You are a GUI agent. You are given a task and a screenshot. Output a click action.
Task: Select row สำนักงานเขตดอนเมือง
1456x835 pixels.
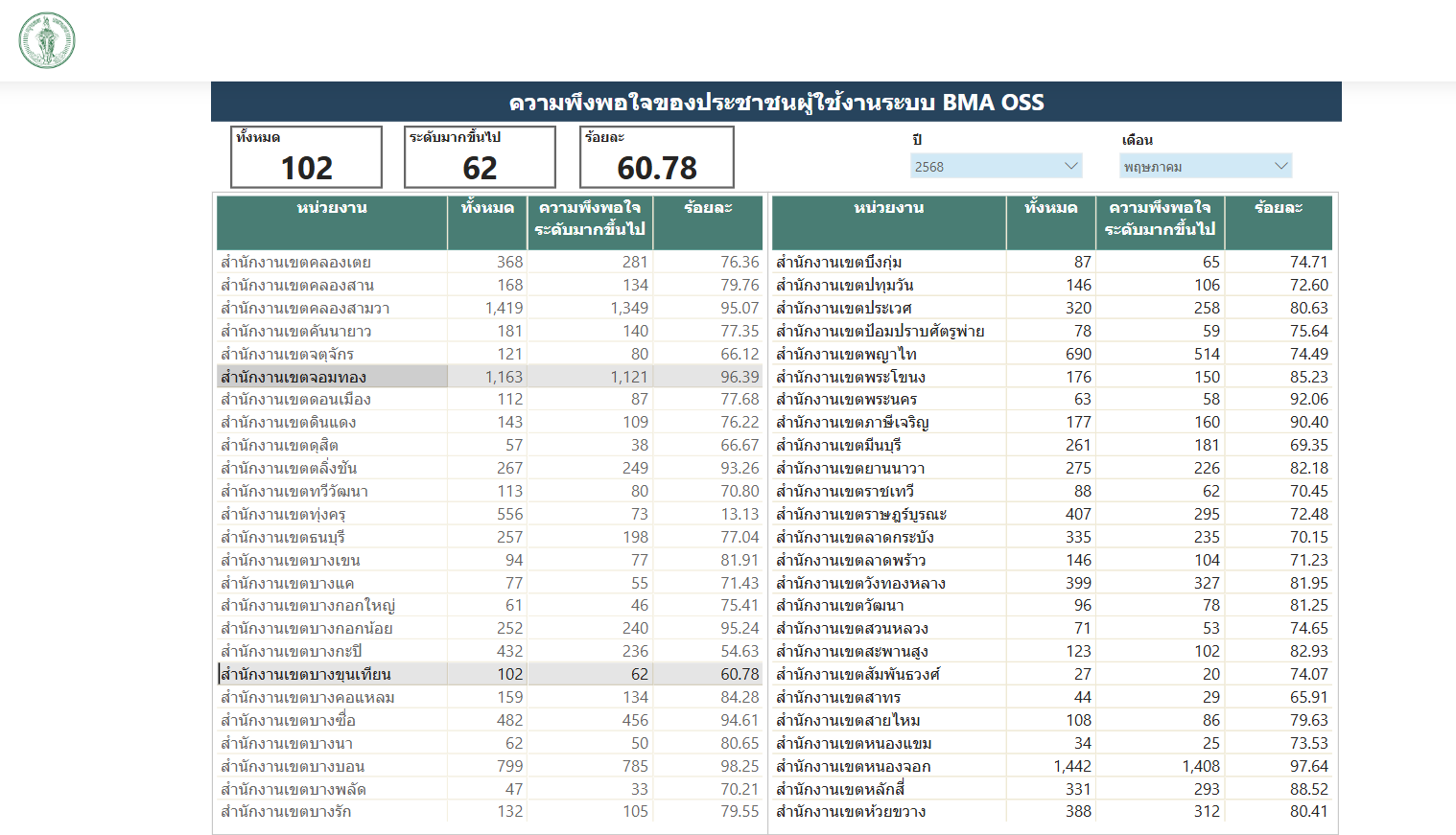pyautogui.click(x=490, y=399)
